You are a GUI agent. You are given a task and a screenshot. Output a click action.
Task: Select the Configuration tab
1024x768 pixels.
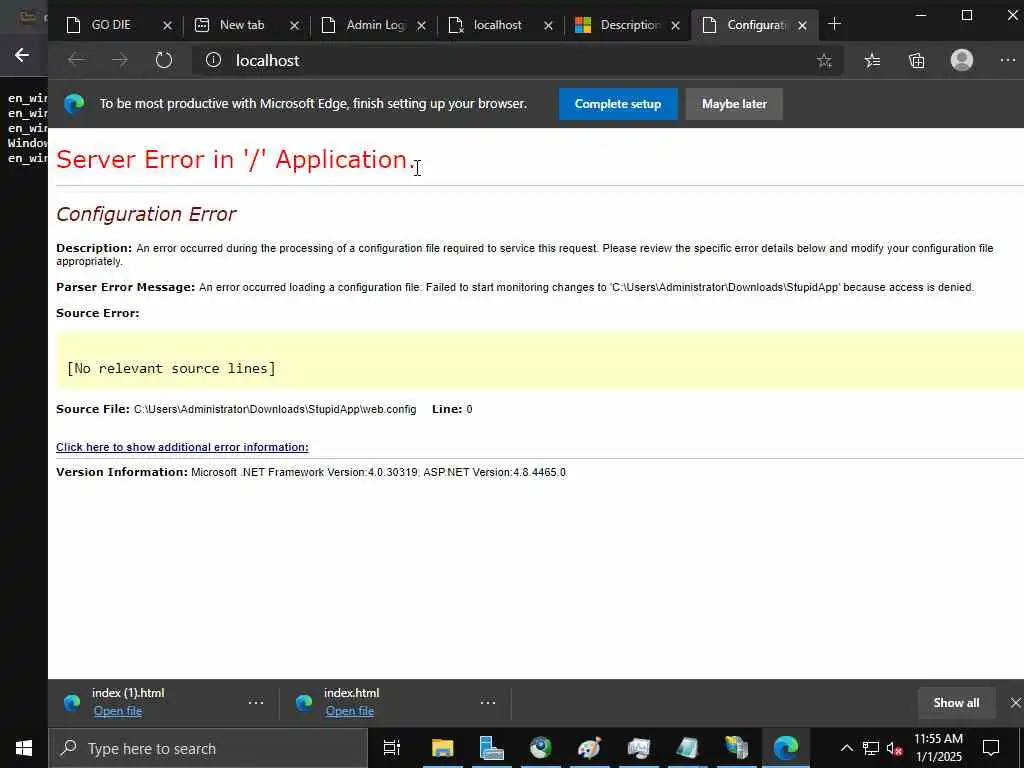tap(756, 25)
